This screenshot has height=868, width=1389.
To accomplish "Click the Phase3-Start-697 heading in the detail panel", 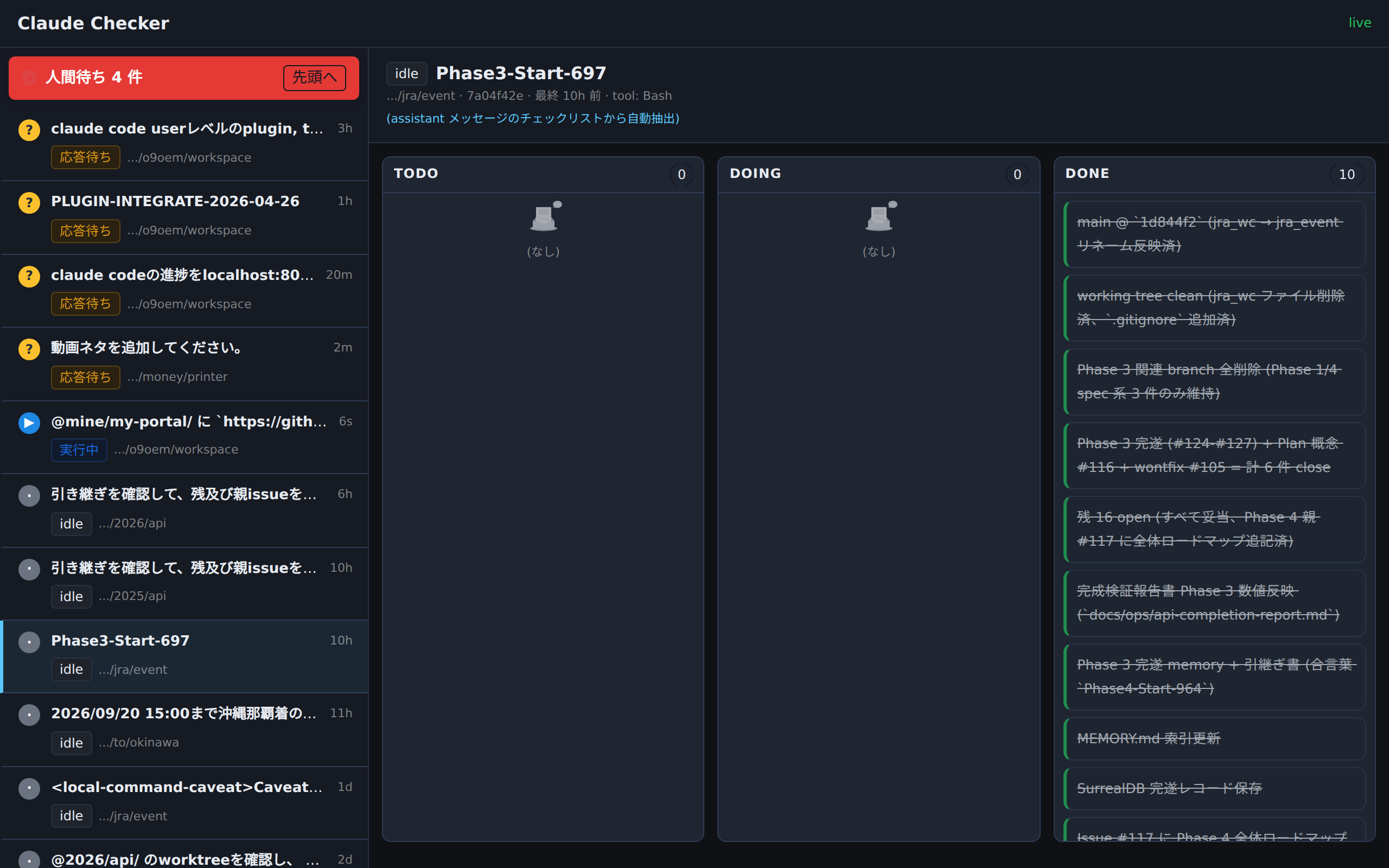I will tap(521, 73).
